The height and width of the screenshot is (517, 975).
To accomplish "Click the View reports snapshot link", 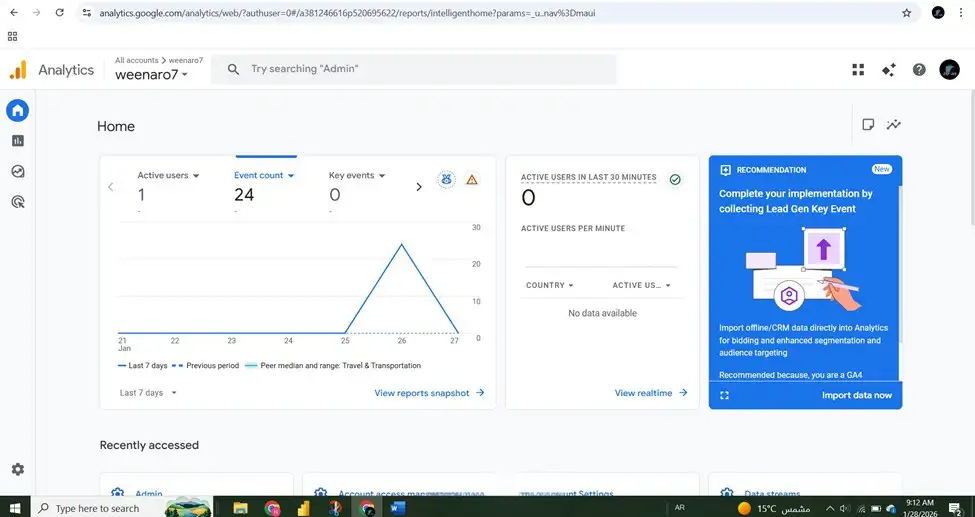I will [x=429, y=393].
